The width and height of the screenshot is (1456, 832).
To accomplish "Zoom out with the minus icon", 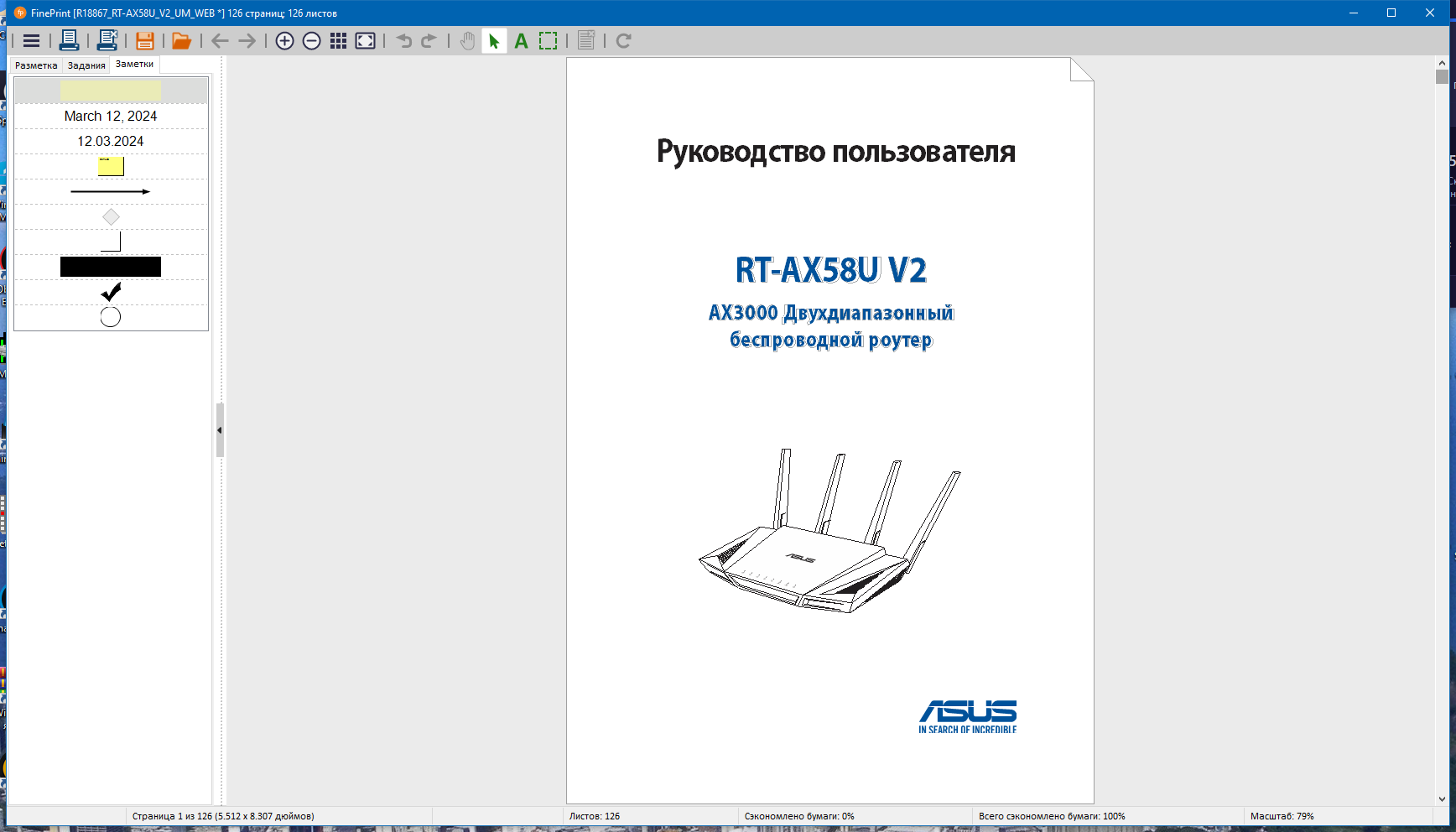I will click(x=312, y=41).
